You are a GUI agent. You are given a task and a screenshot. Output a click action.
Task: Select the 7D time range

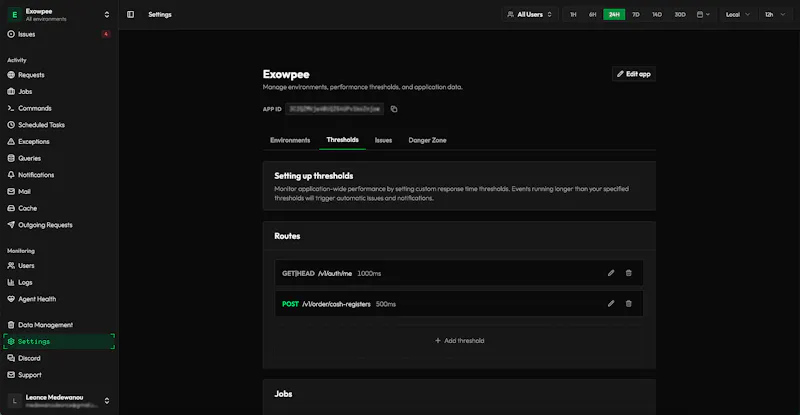[636, 14]
